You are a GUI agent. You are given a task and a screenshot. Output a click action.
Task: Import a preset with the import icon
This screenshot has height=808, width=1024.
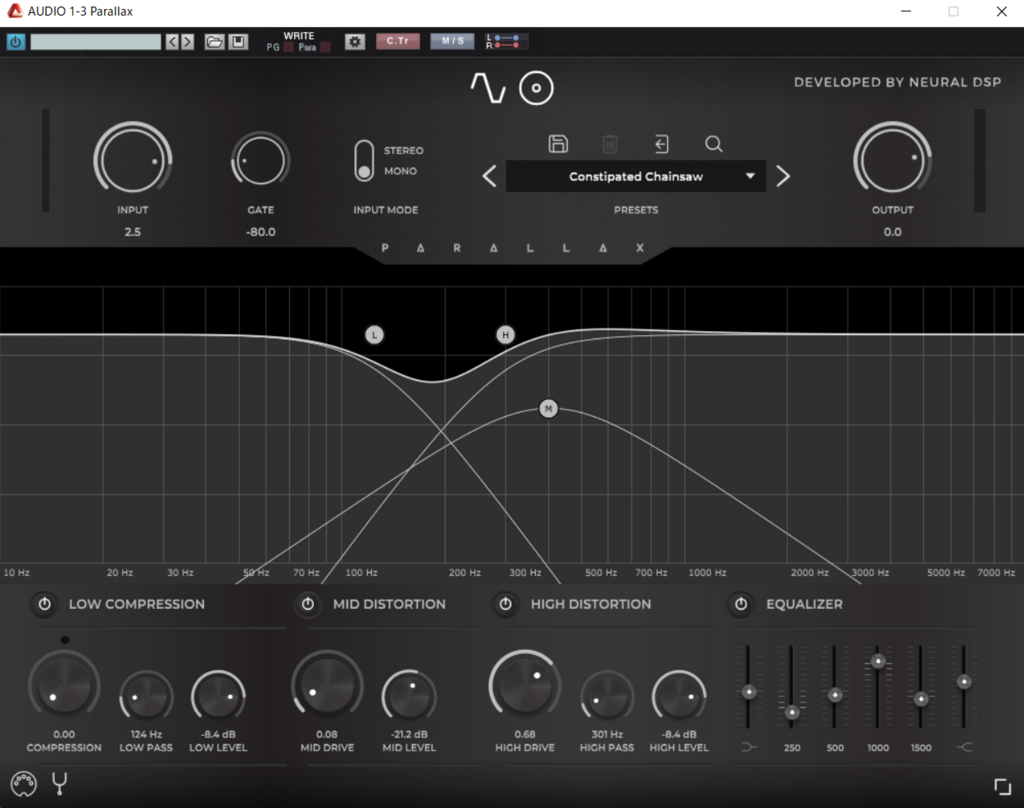pos(662,144)
